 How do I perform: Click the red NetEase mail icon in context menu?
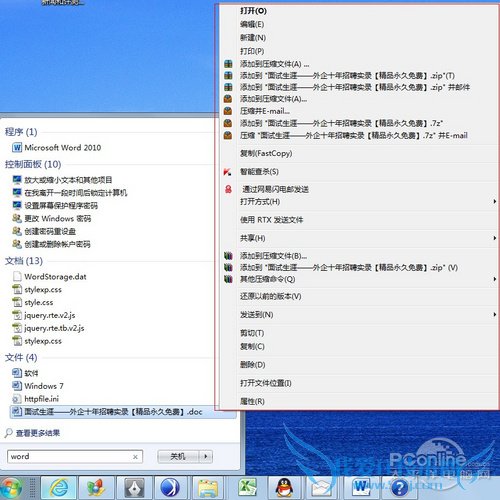pyautogui.click(x=228, y=189)
